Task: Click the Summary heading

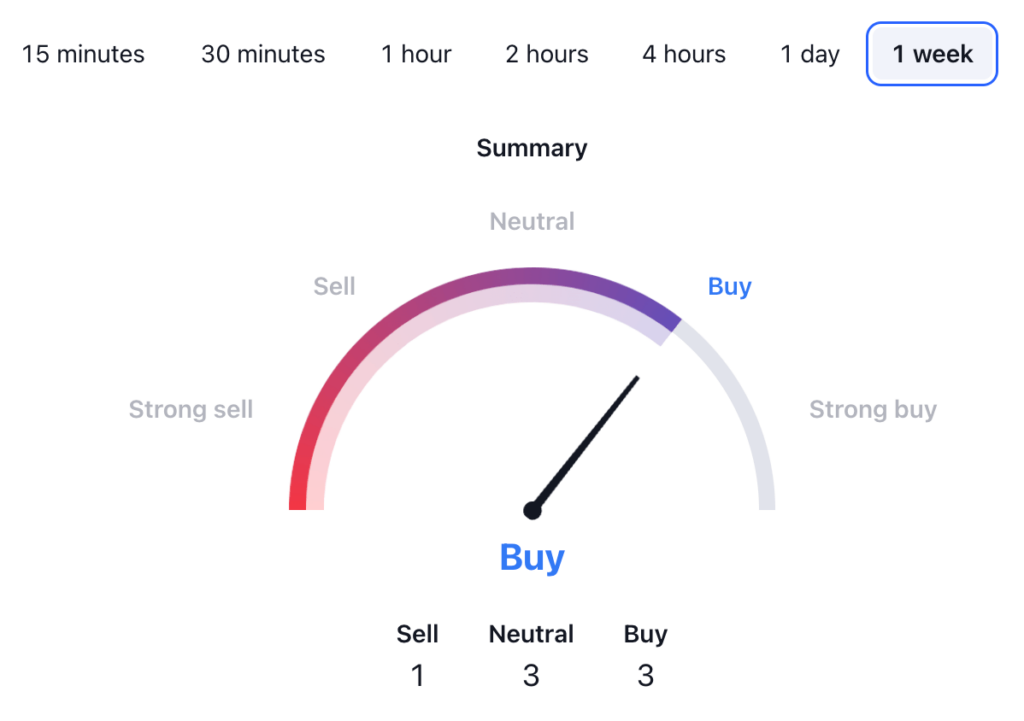Action: [532, 148]
